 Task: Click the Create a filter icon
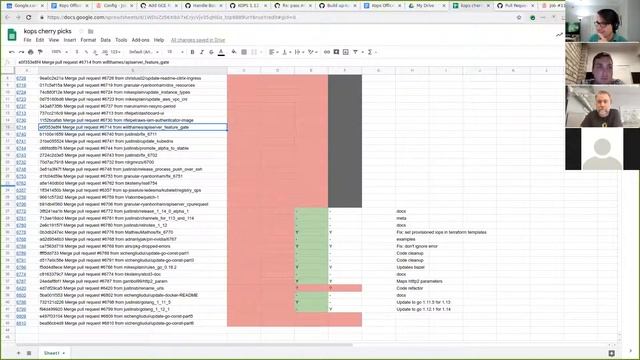[356, 52]
